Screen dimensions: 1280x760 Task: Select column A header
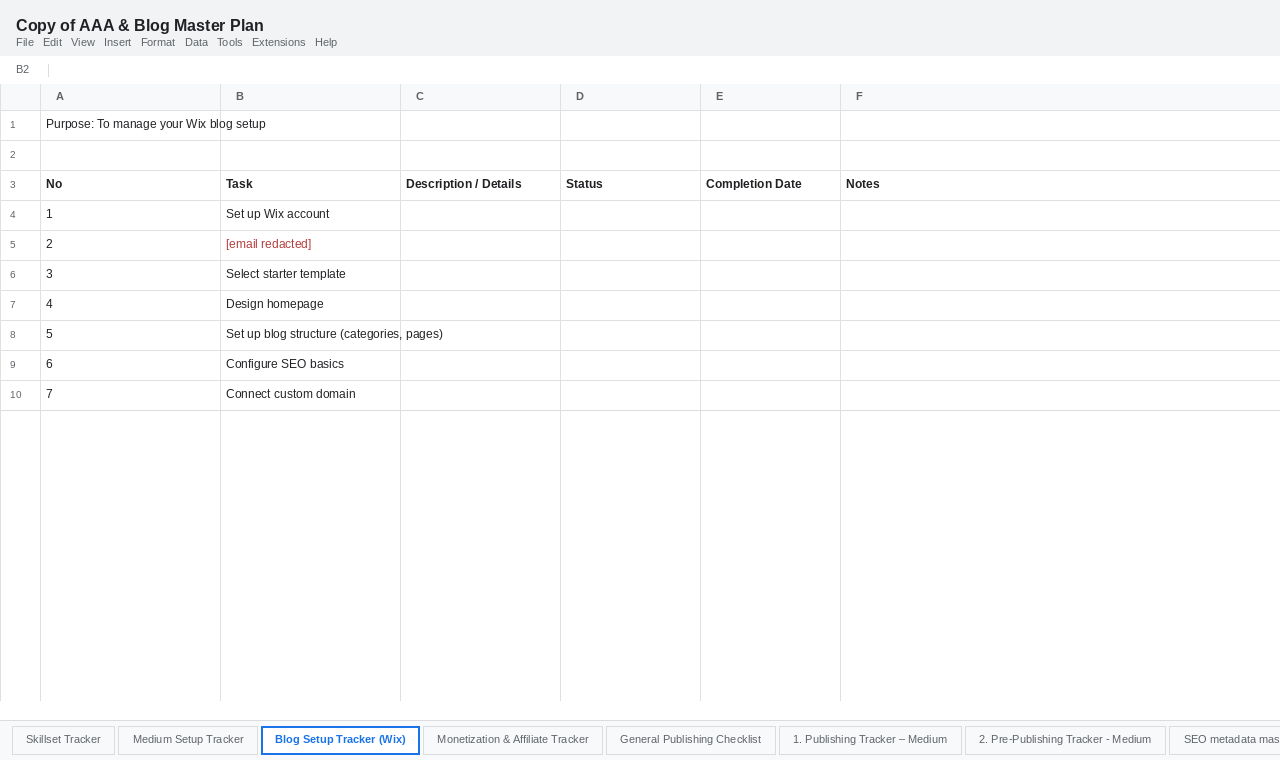130,97
